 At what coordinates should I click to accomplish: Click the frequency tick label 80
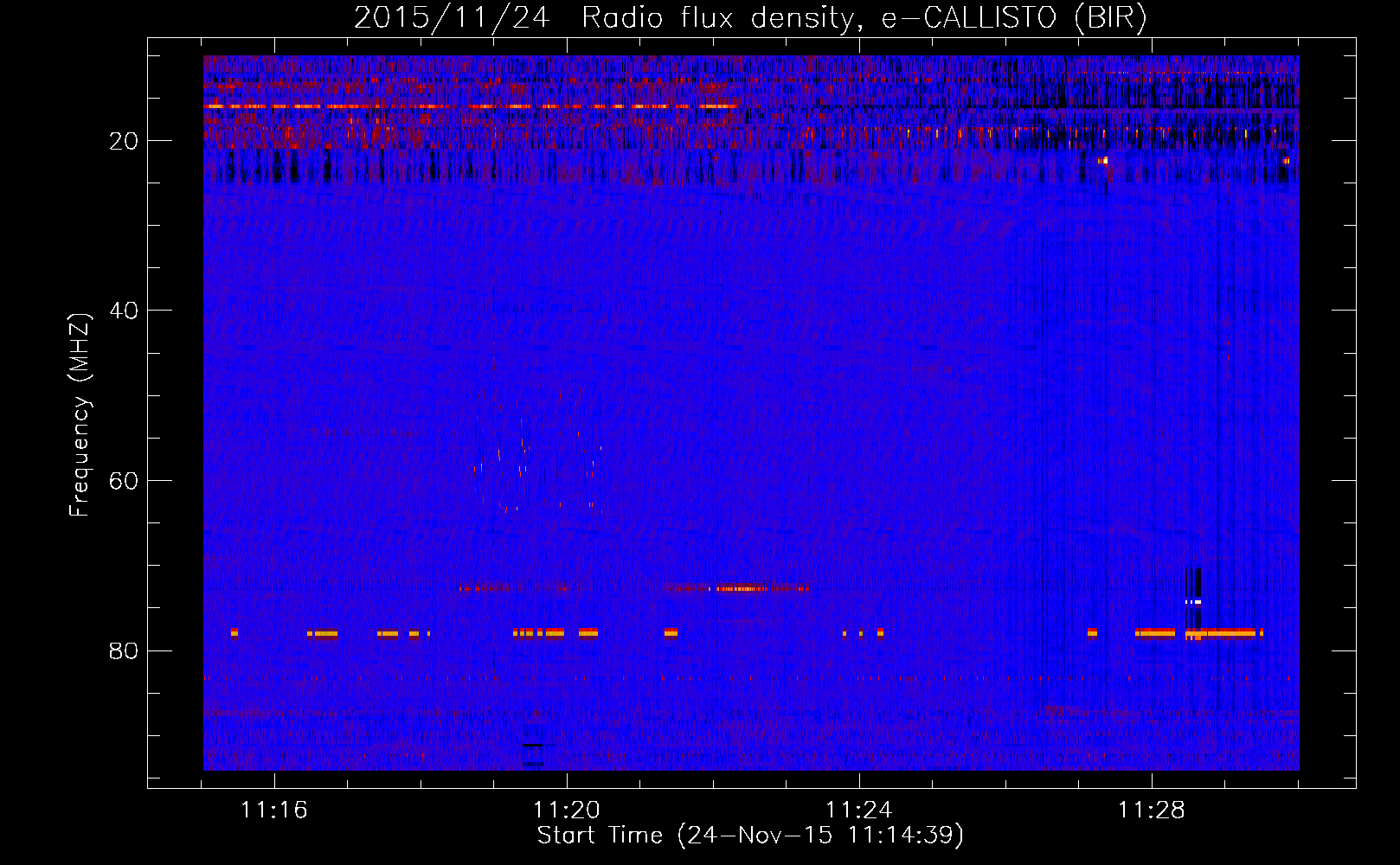point(124,650)
